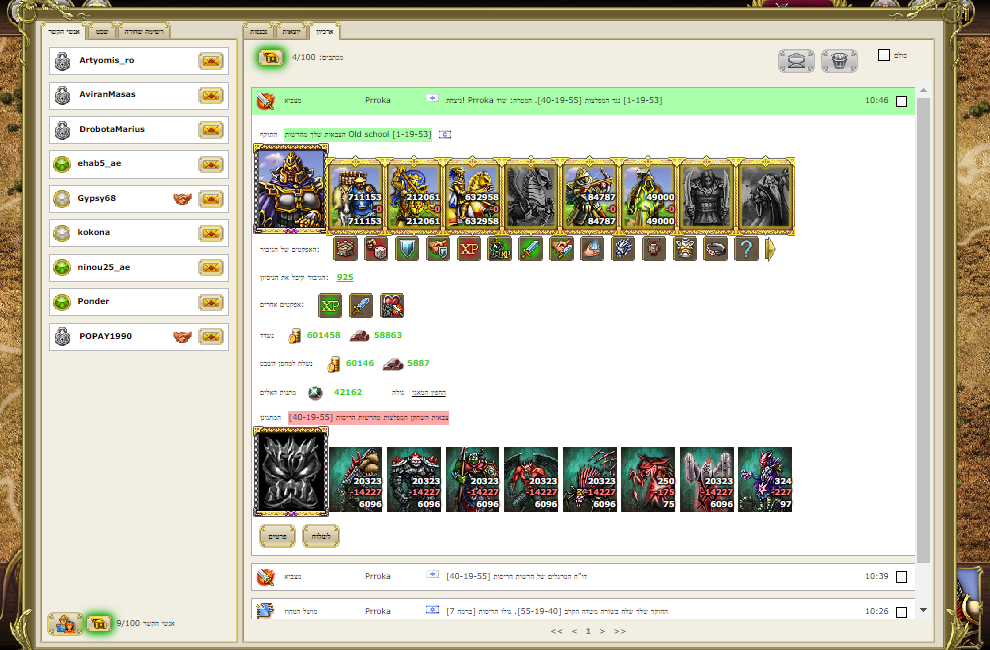Open the underlined 925 experience link
Screen dimensions: 990x650
pyautogui.click(x=345, y=277)
